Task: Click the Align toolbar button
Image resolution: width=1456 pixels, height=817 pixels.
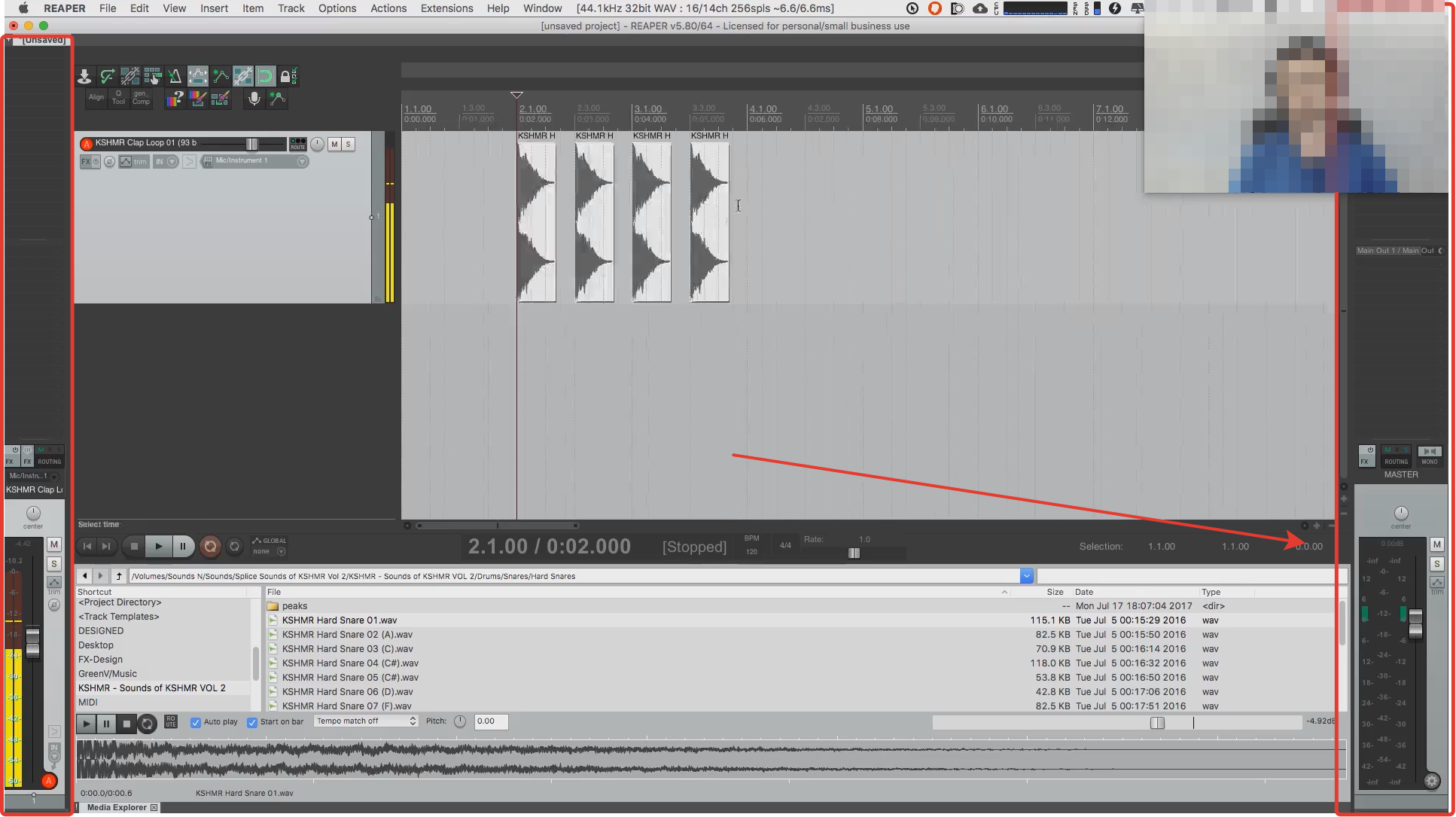Action: pyautogui.click(x=96, y=98)
